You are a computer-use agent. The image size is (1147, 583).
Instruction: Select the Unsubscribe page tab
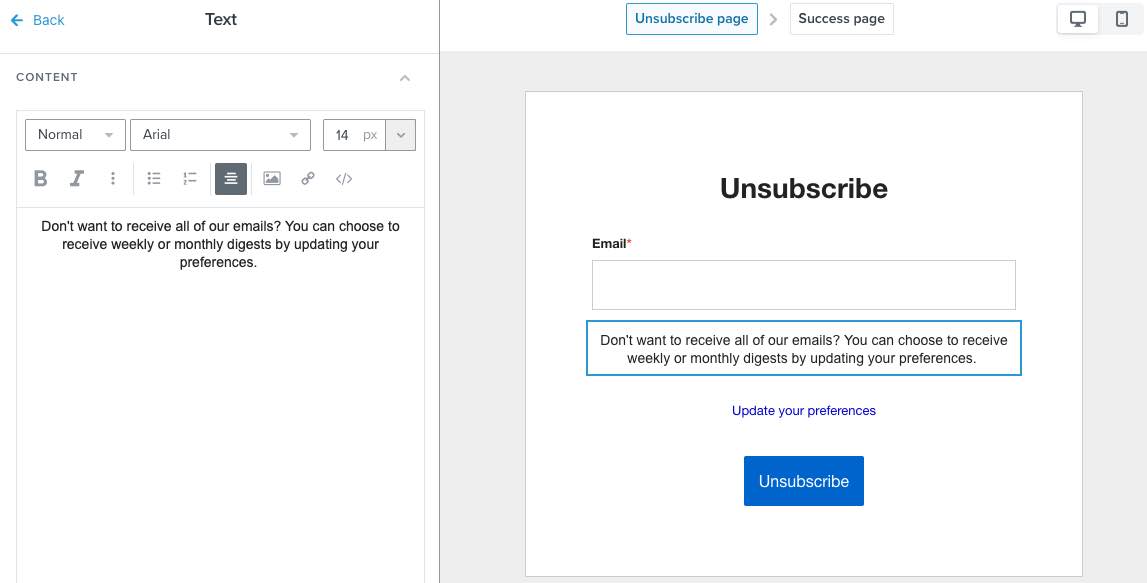point(691,18)
